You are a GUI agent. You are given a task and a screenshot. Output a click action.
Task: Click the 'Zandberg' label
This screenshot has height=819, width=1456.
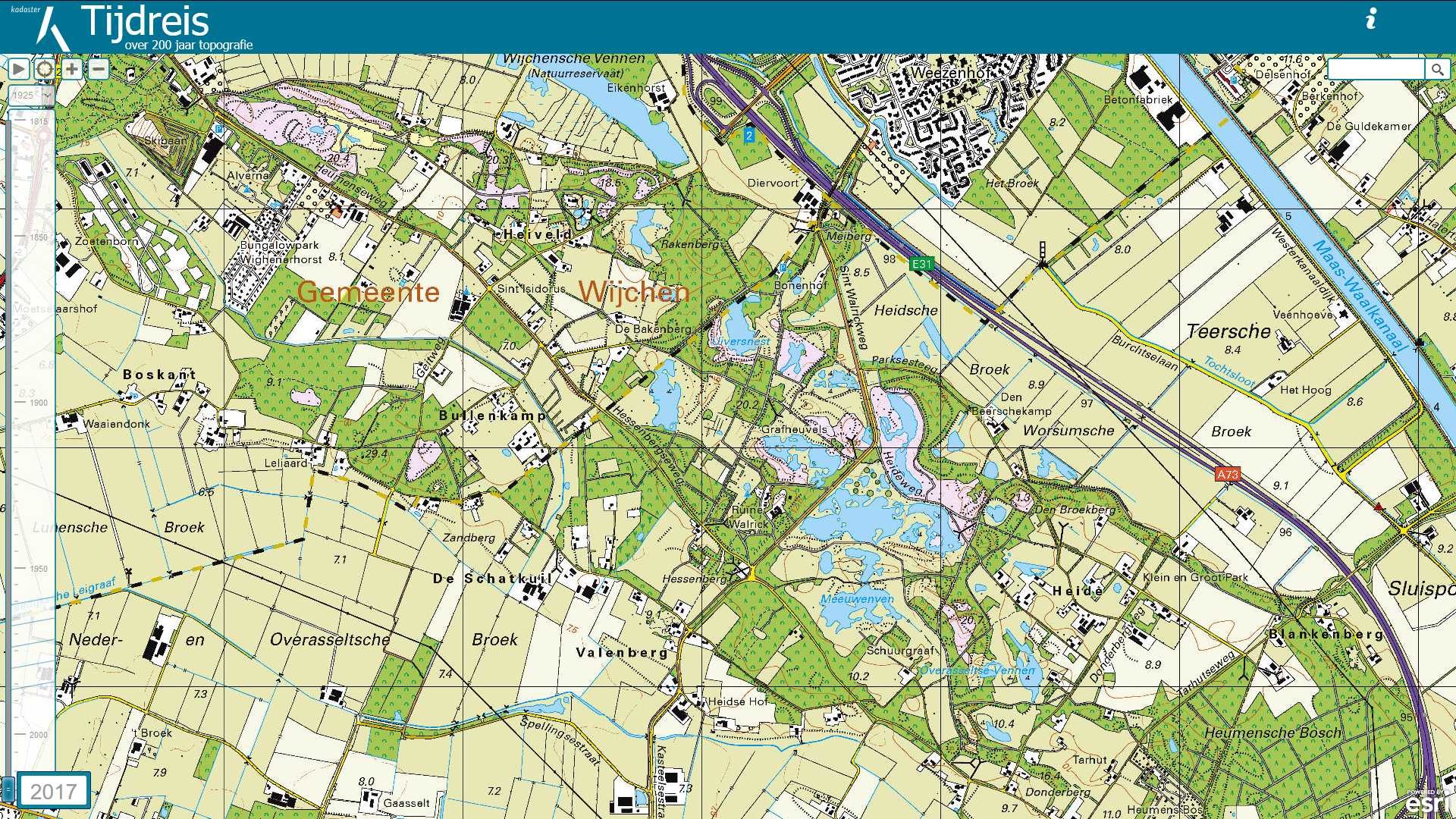tap(469, 538)
